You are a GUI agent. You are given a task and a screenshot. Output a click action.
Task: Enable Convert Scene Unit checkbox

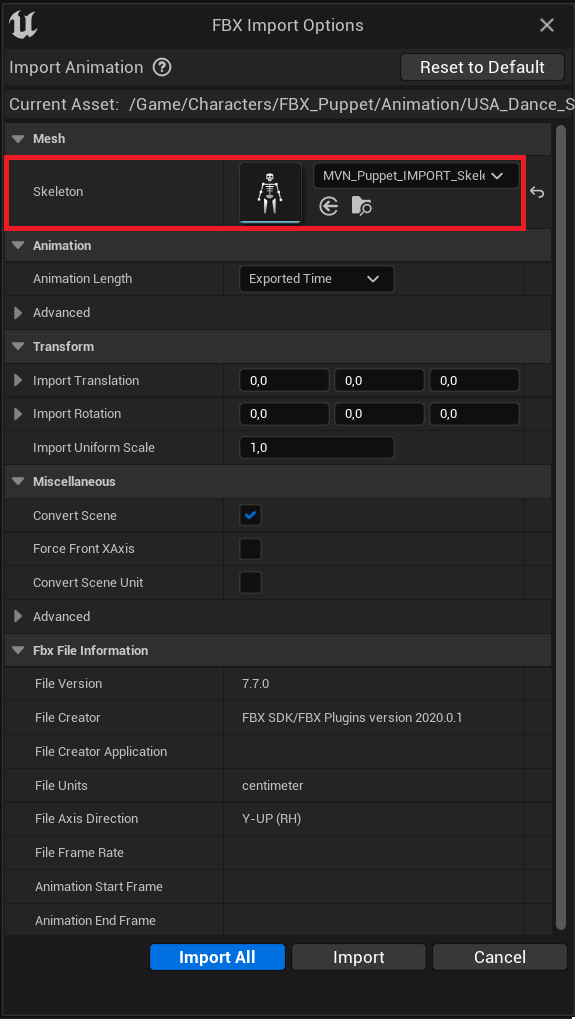250,582
